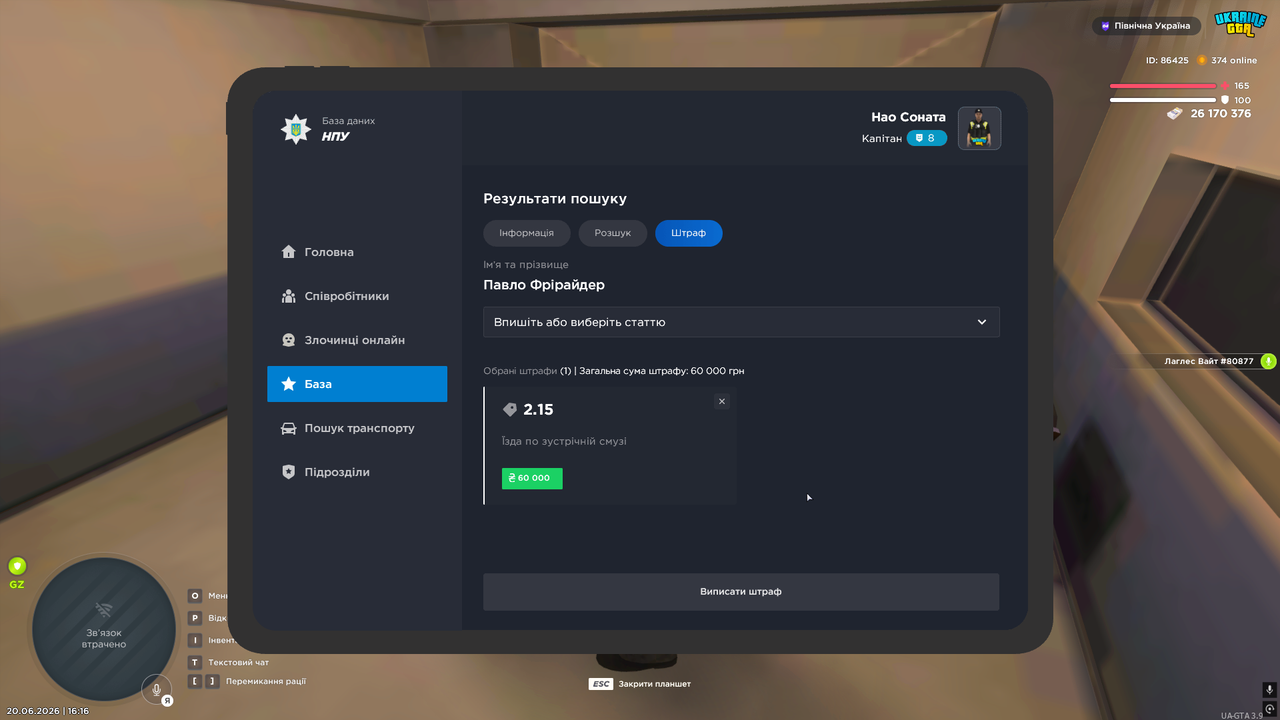The image size is (1280, 720).
Task: Click the Лаглес Вайт #80877 player tag
Action: coord(1209,361)
